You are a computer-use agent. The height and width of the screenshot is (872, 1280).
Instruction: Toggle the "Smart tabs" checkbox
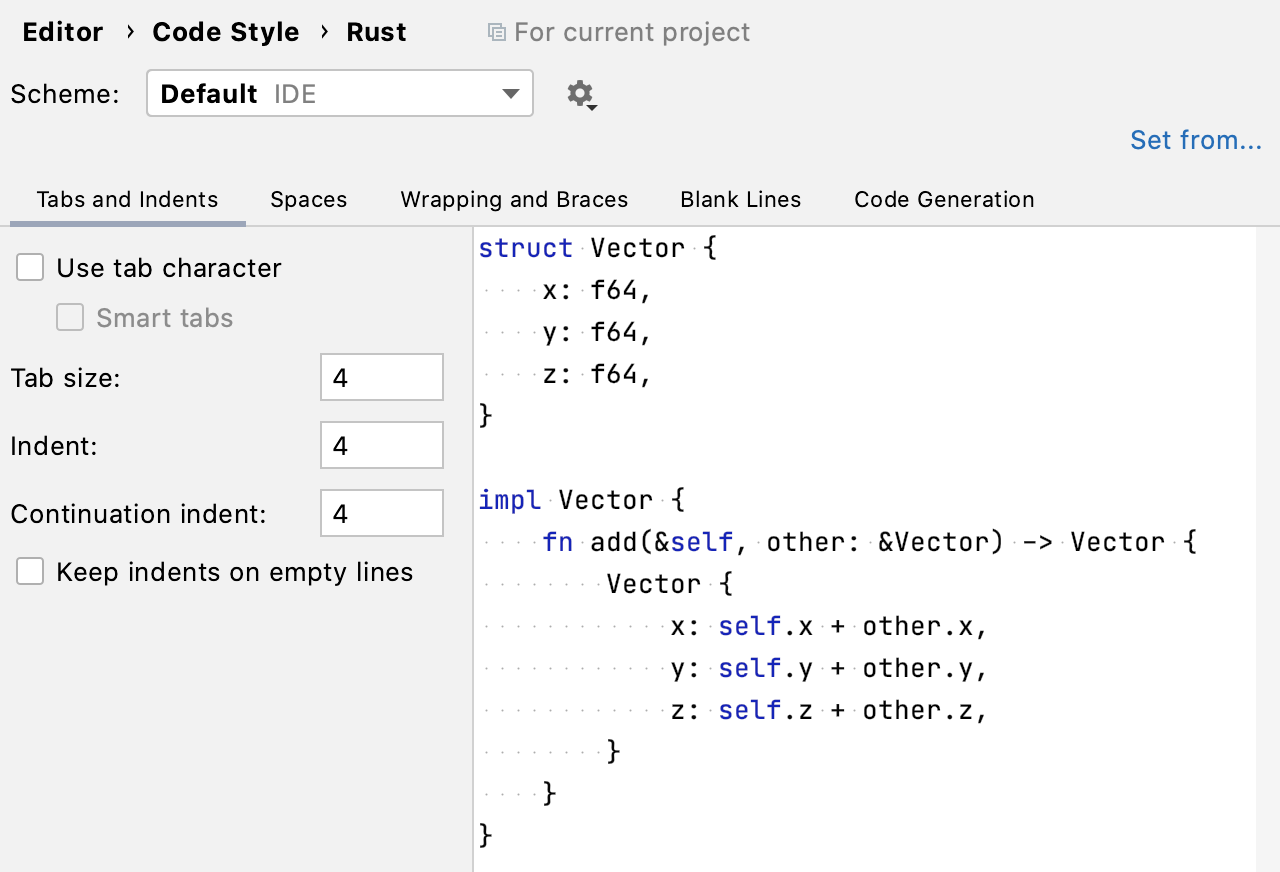click(69, 317)
